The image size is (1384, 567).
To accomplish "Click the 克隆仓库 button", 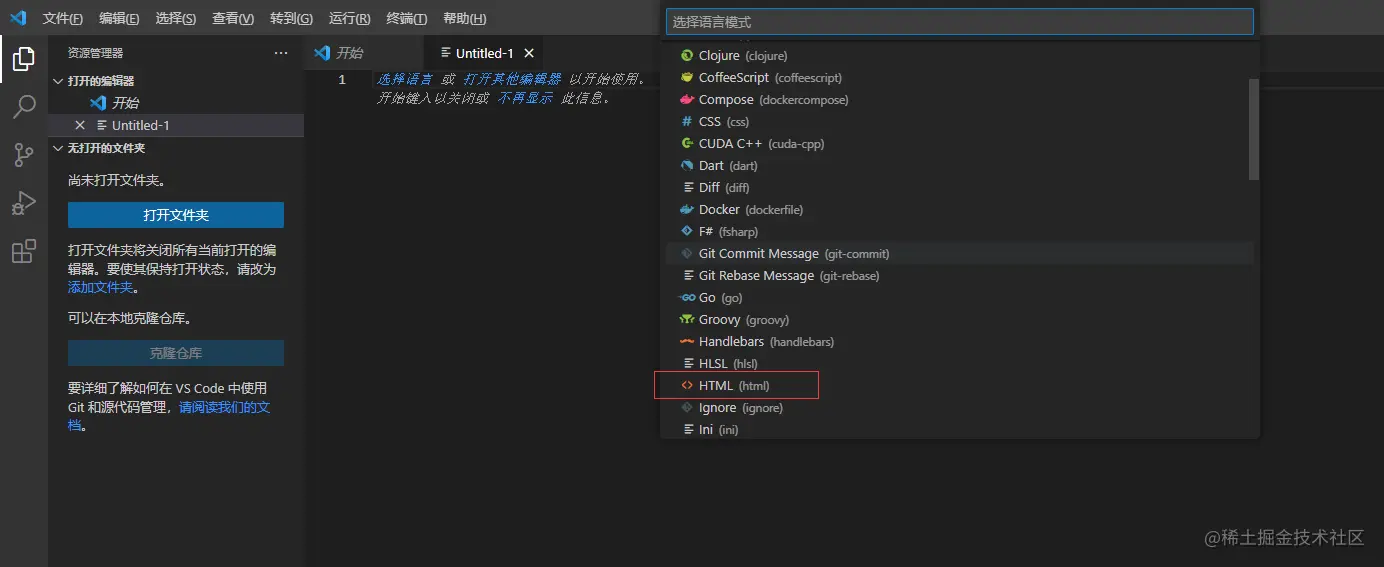I will [176, 353].
